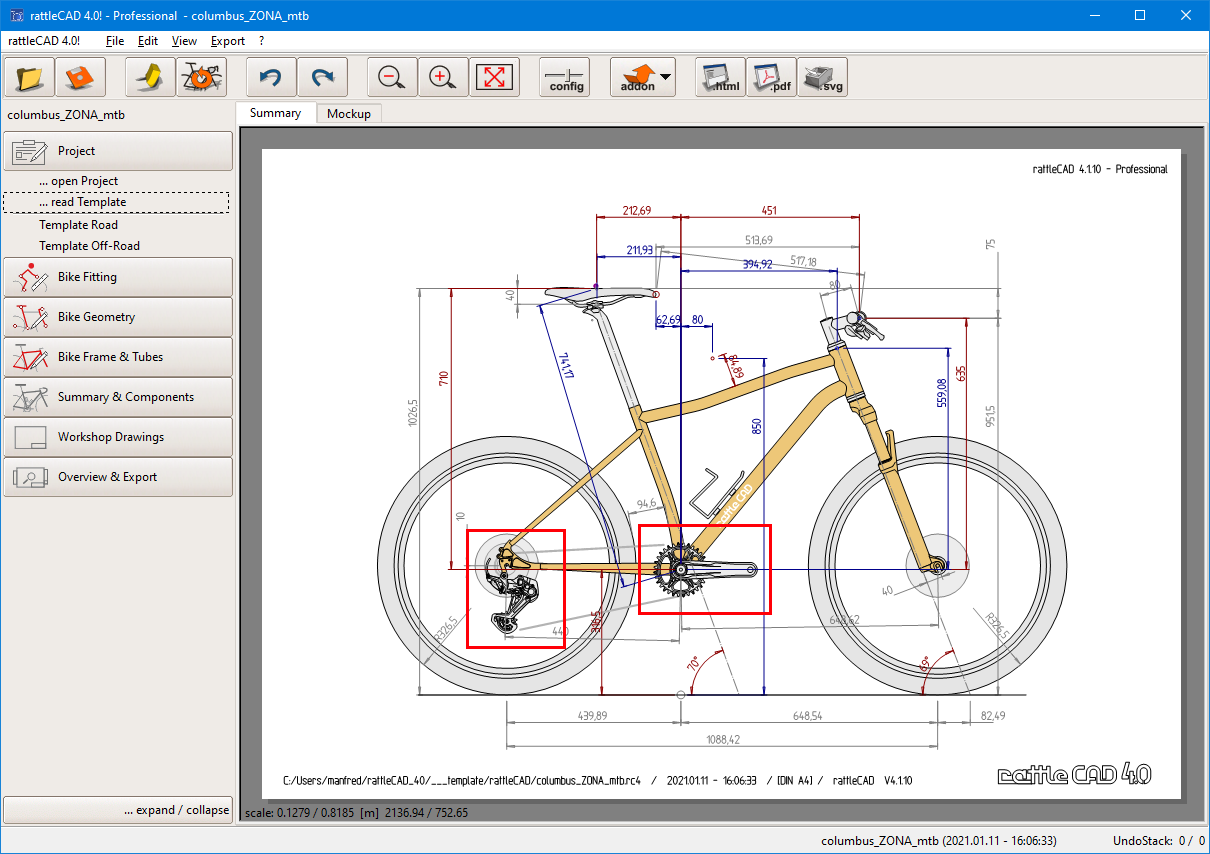Screen dimensions: 1210x854
Task: Fit the drawing to the window
Action: click(493, 77)
